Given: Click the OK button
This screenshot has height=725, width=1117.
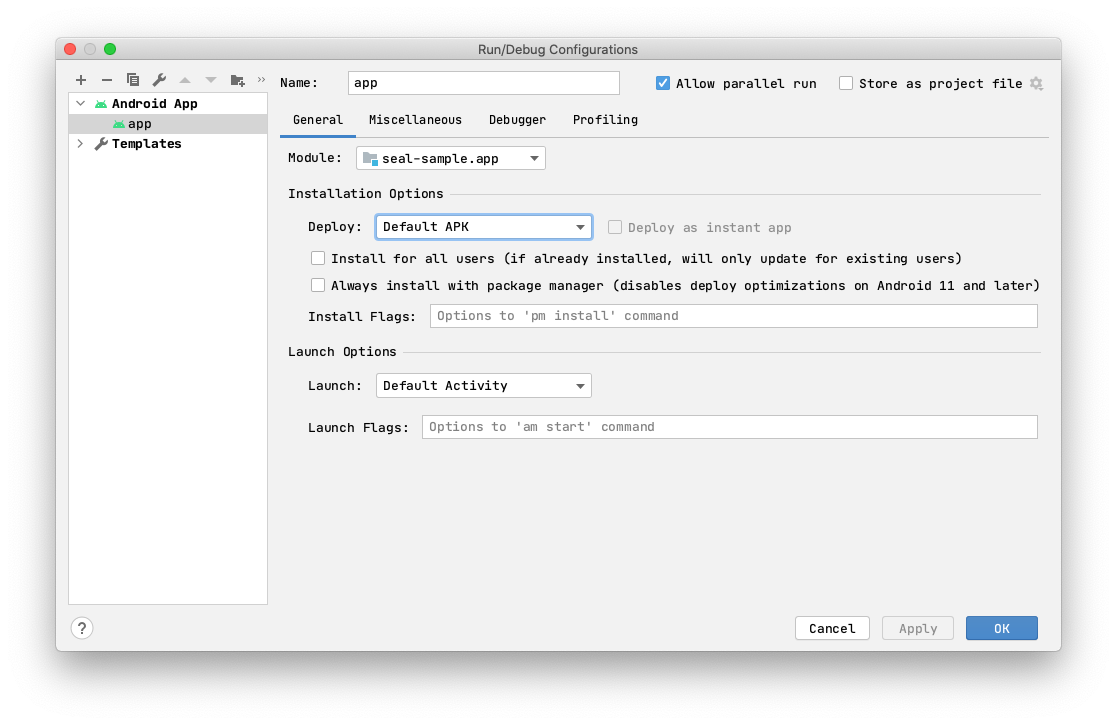Looking at the screenshot, I should pyautogui.click(x=1001, y=628).
